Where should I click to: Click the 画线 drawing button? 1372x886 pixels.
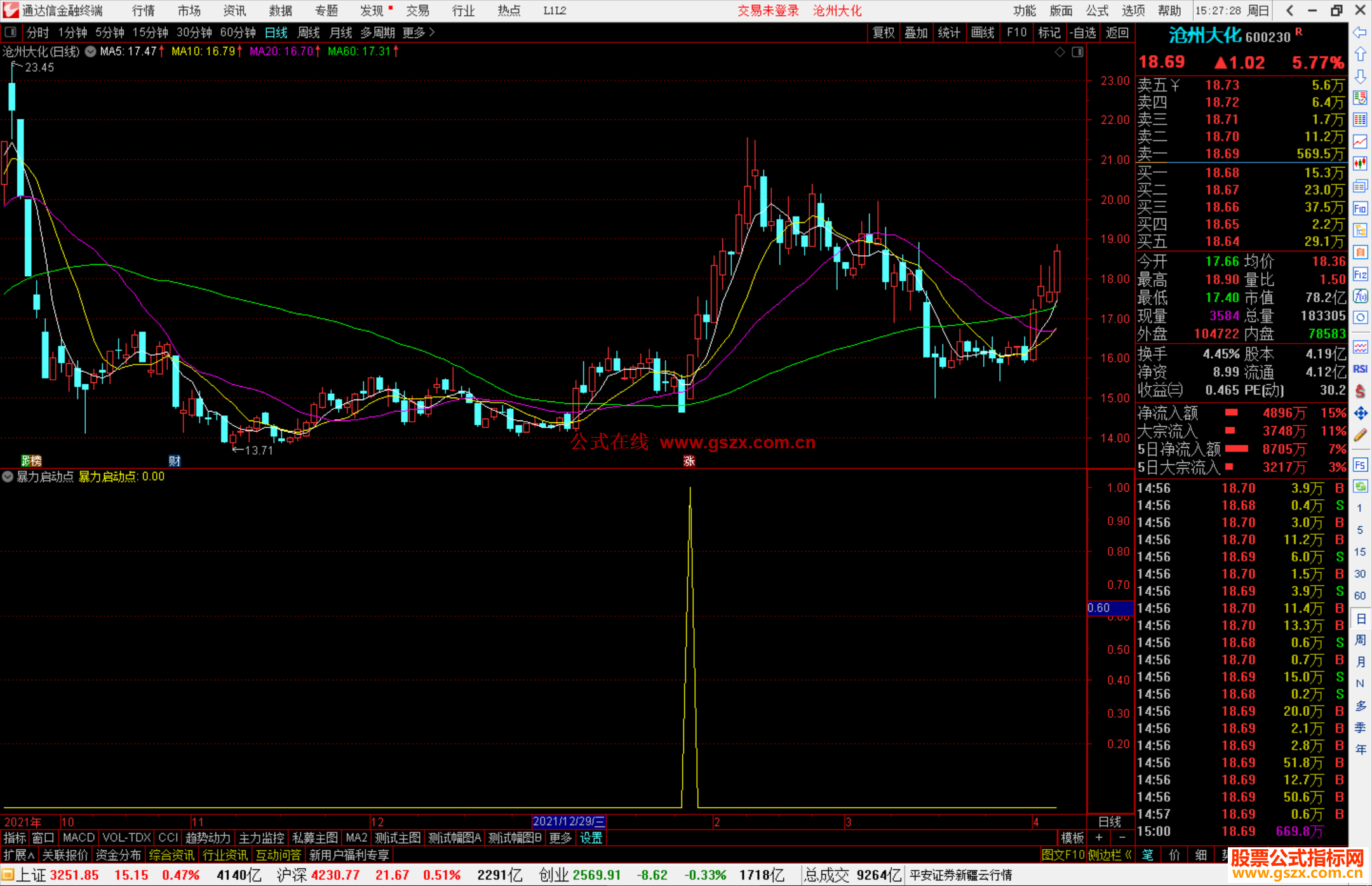pyautogui.click(x=983, y=32)
